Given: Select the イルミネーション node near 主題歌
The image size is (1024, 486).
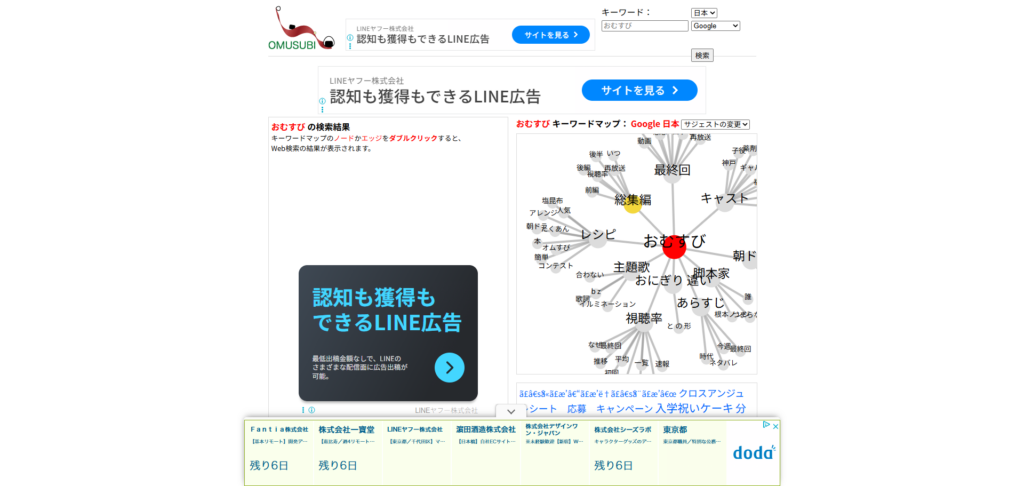Looking at the screenshot, I should (x=607, y=304).
